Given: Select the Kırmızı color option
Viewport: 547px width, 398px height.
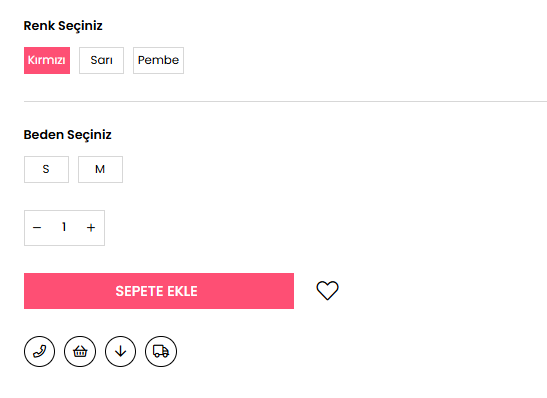Looking at the screenshot, I should coord(47,60).
